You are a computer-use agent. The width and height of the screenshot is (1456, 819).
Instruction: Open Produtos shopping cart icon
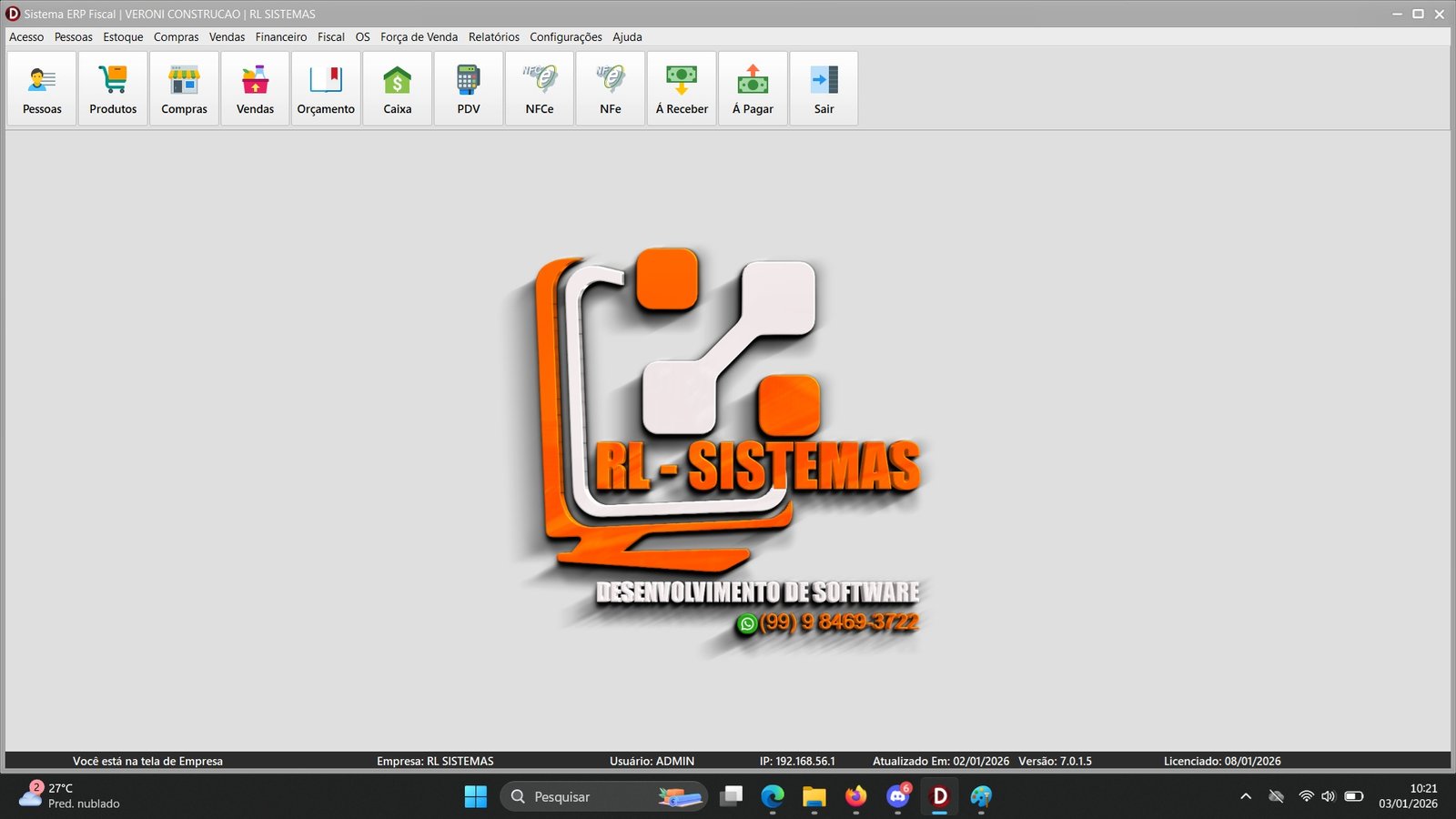pos(113,88)
